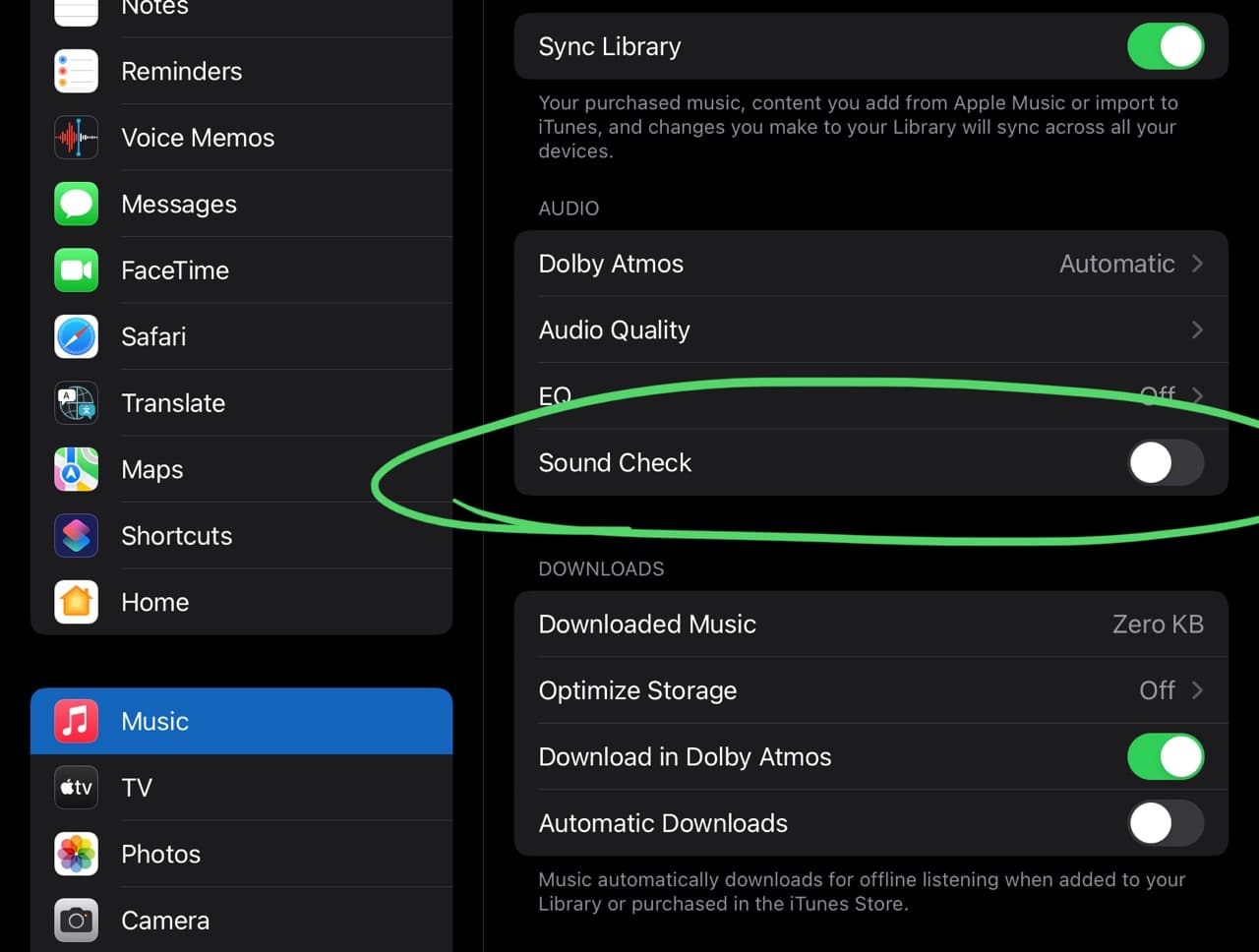Tap the Sync Library label text
This screenshot has width=1259, height=952.
[x=610, y=47]
